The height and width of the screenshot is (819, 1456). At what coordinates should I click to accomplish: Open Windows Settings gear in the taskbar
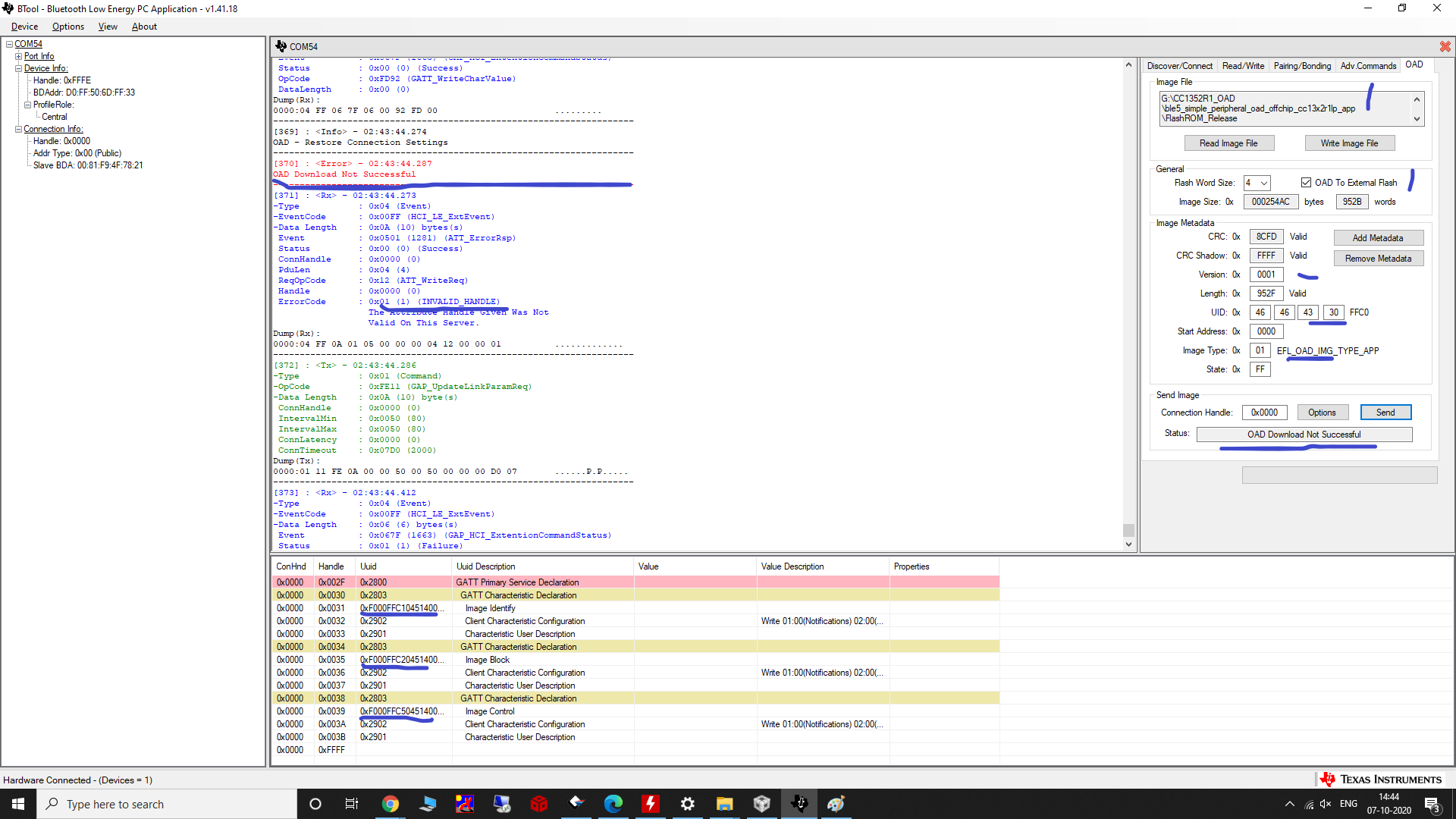[x=687, y=804]
